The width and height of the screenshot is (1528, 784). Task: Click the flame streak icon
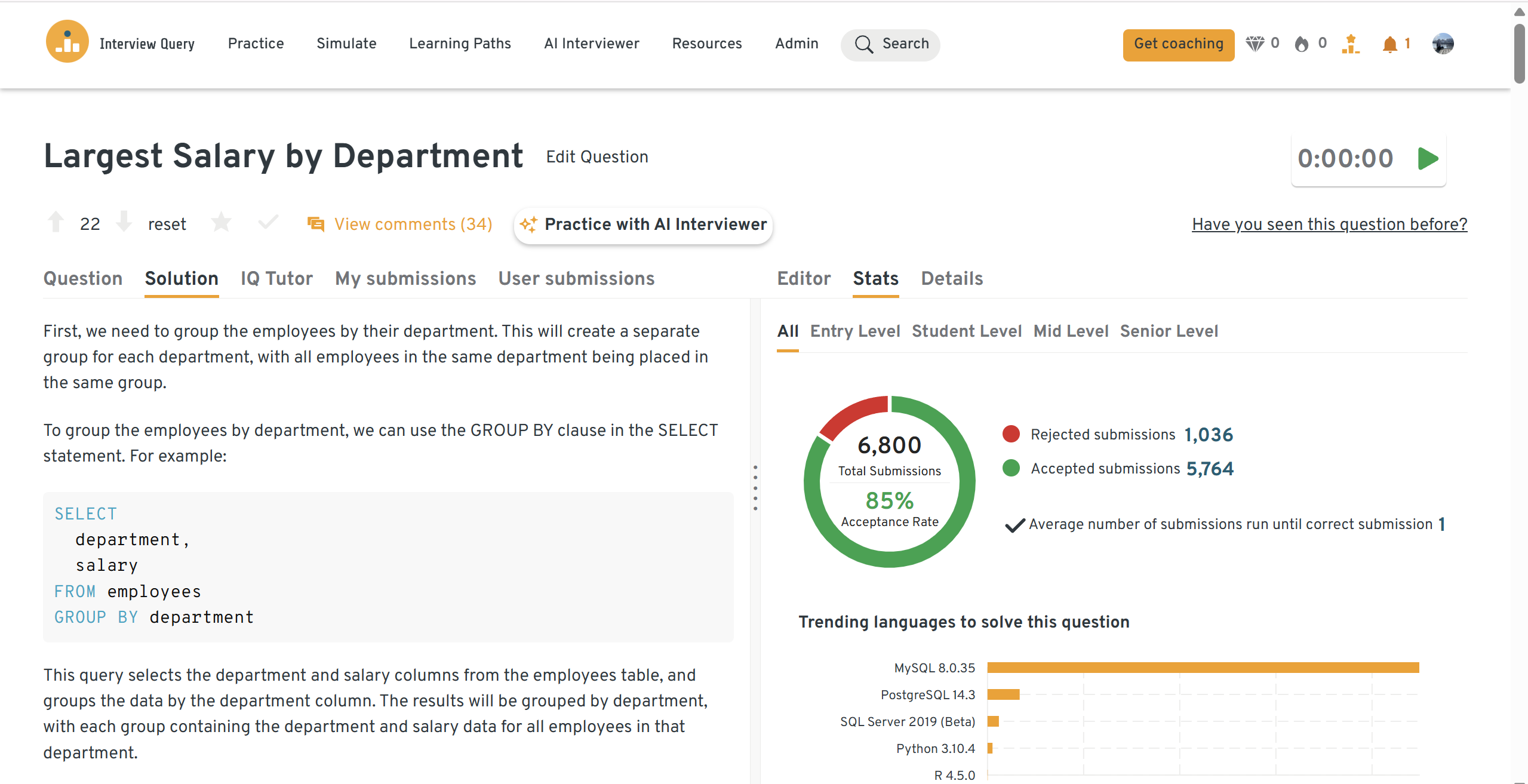(1302, 44)
